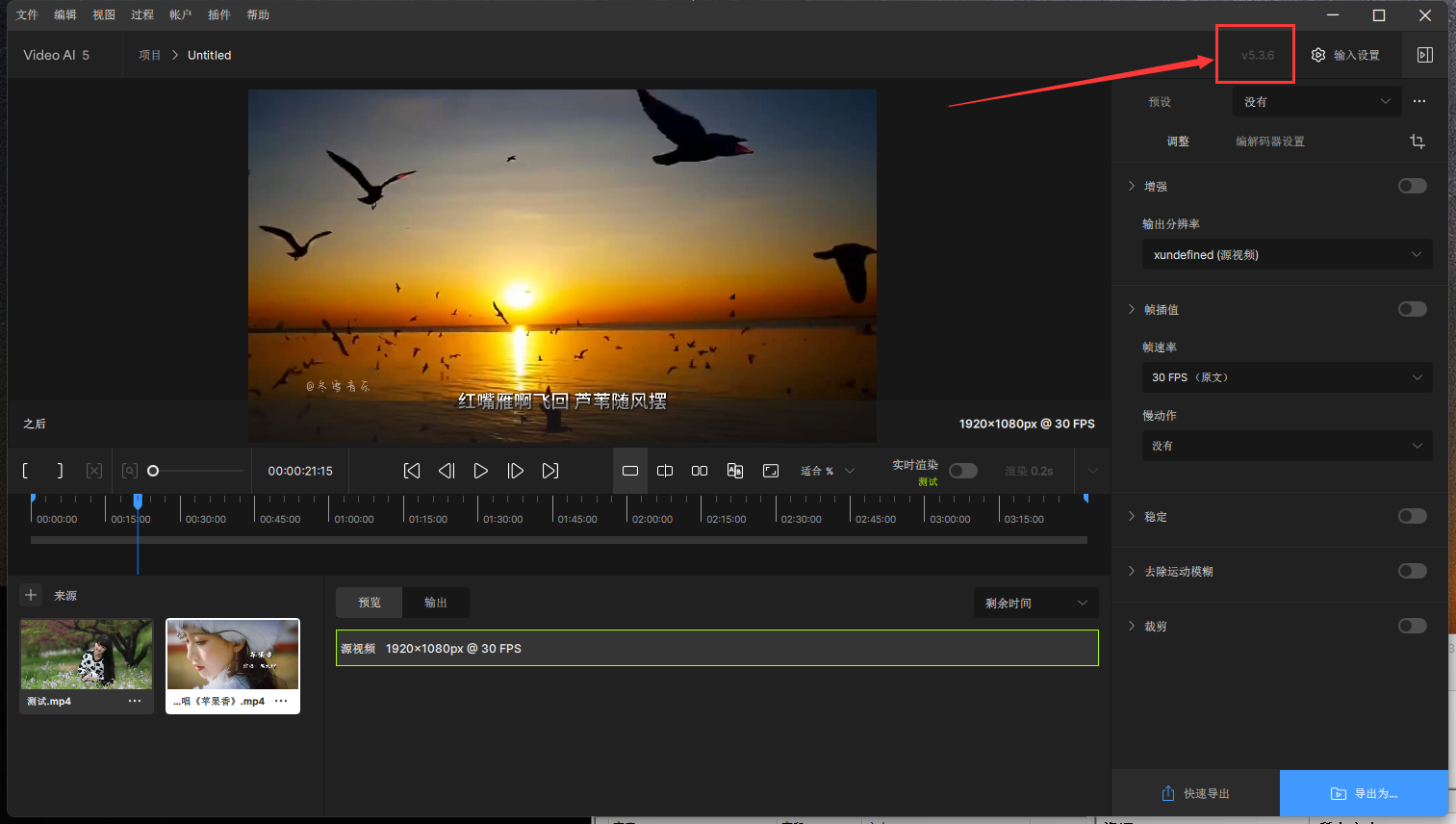Viewport: 1456px width, 824px height.
Task: Click the 导出为 export button
Action: [1366, 792]
